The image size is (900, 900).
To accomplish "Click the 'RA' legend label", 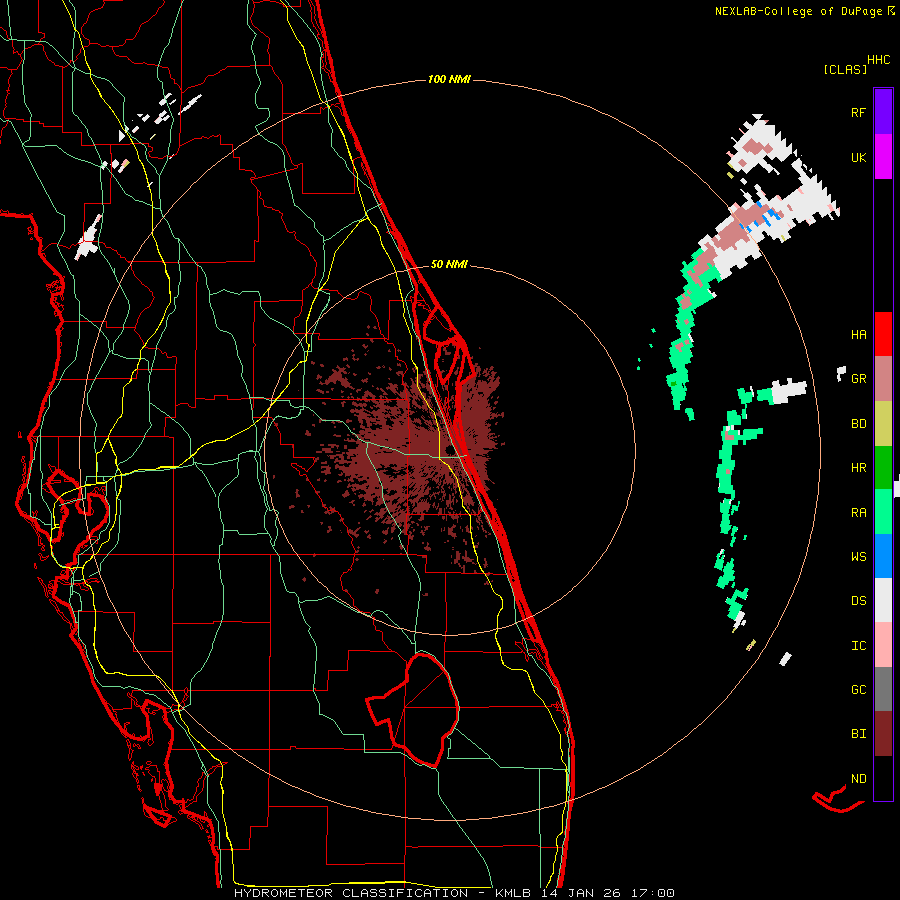I will pyautogui.click(x=858, y=513).
